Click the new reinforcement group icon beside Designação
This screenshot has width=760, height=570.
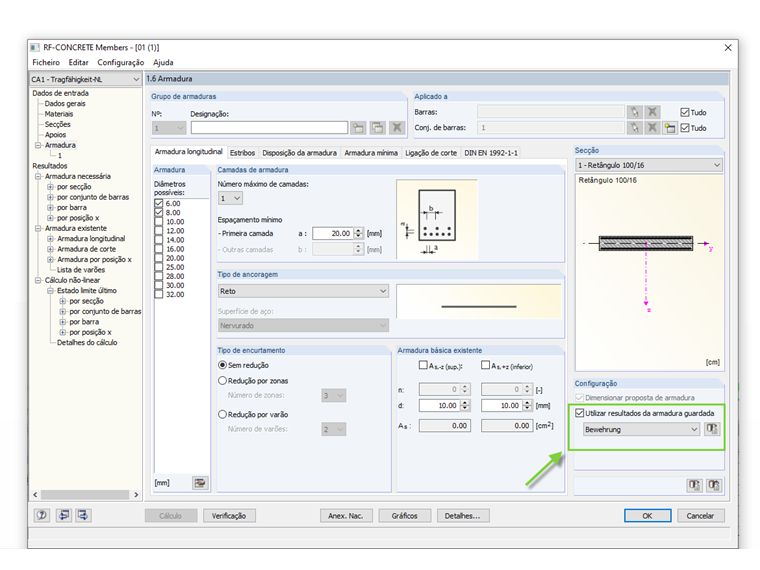pos(358,128)
